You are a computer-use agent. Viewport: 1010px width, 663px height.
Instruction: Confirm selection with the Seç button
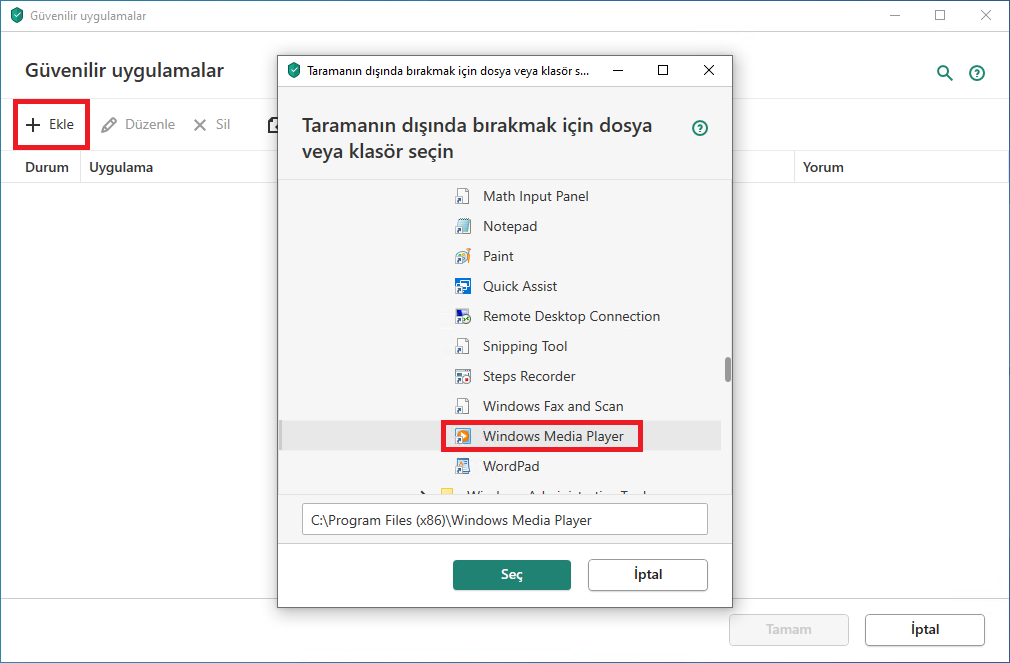coord(511,575)
